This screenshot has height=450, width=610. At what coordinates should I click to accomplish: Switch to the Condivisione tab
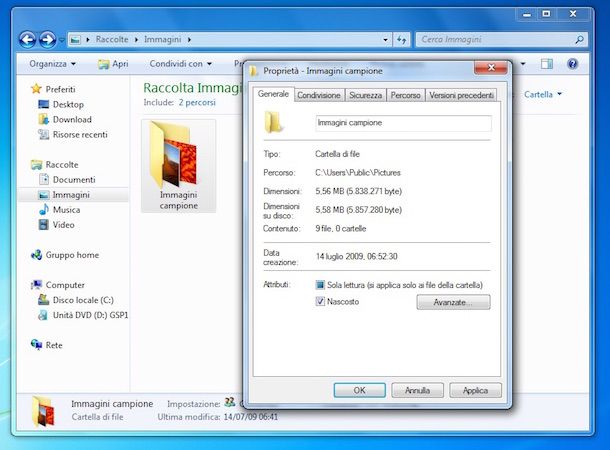[319, 95]
